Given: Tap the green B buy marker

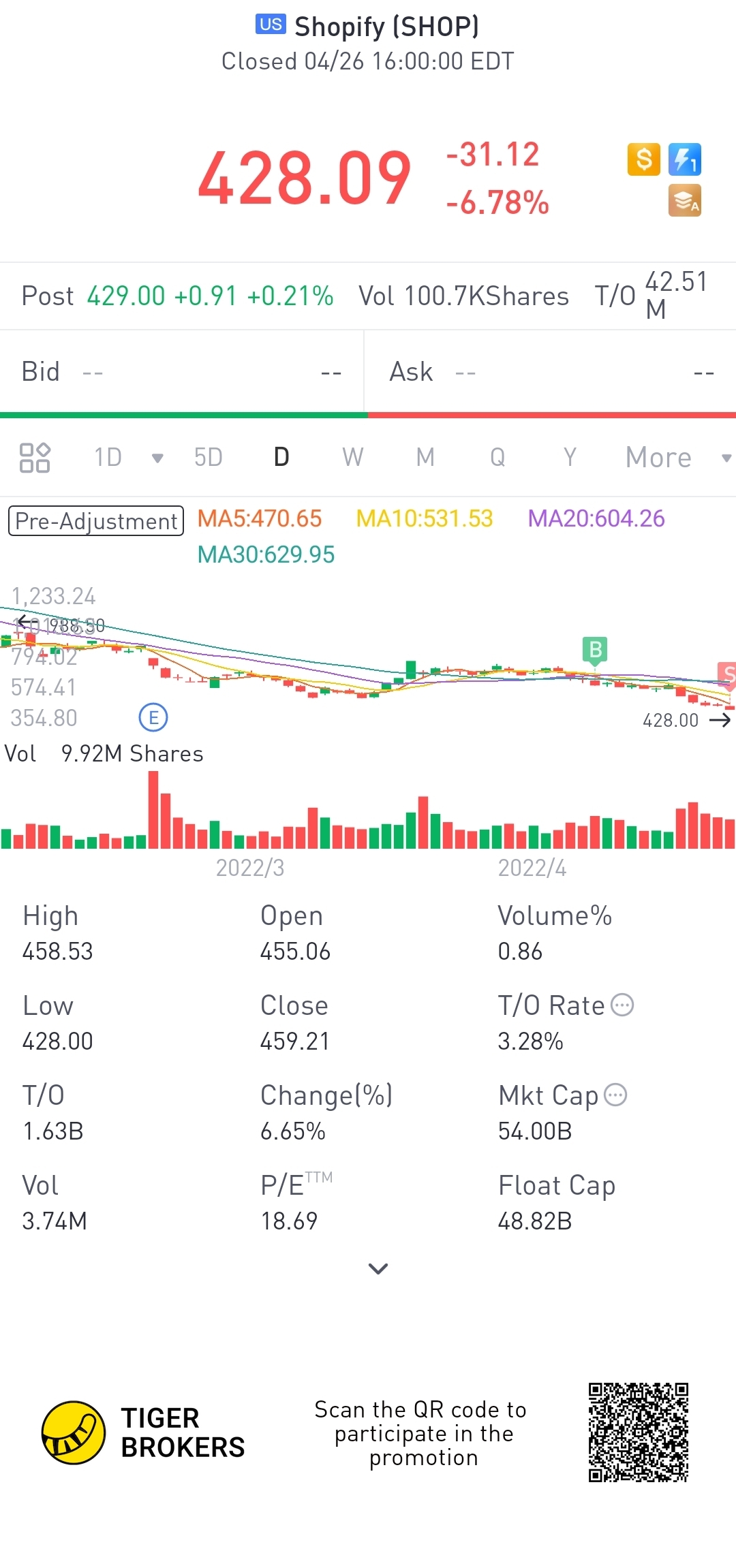Looking at the screenshot, I should 595,650.
